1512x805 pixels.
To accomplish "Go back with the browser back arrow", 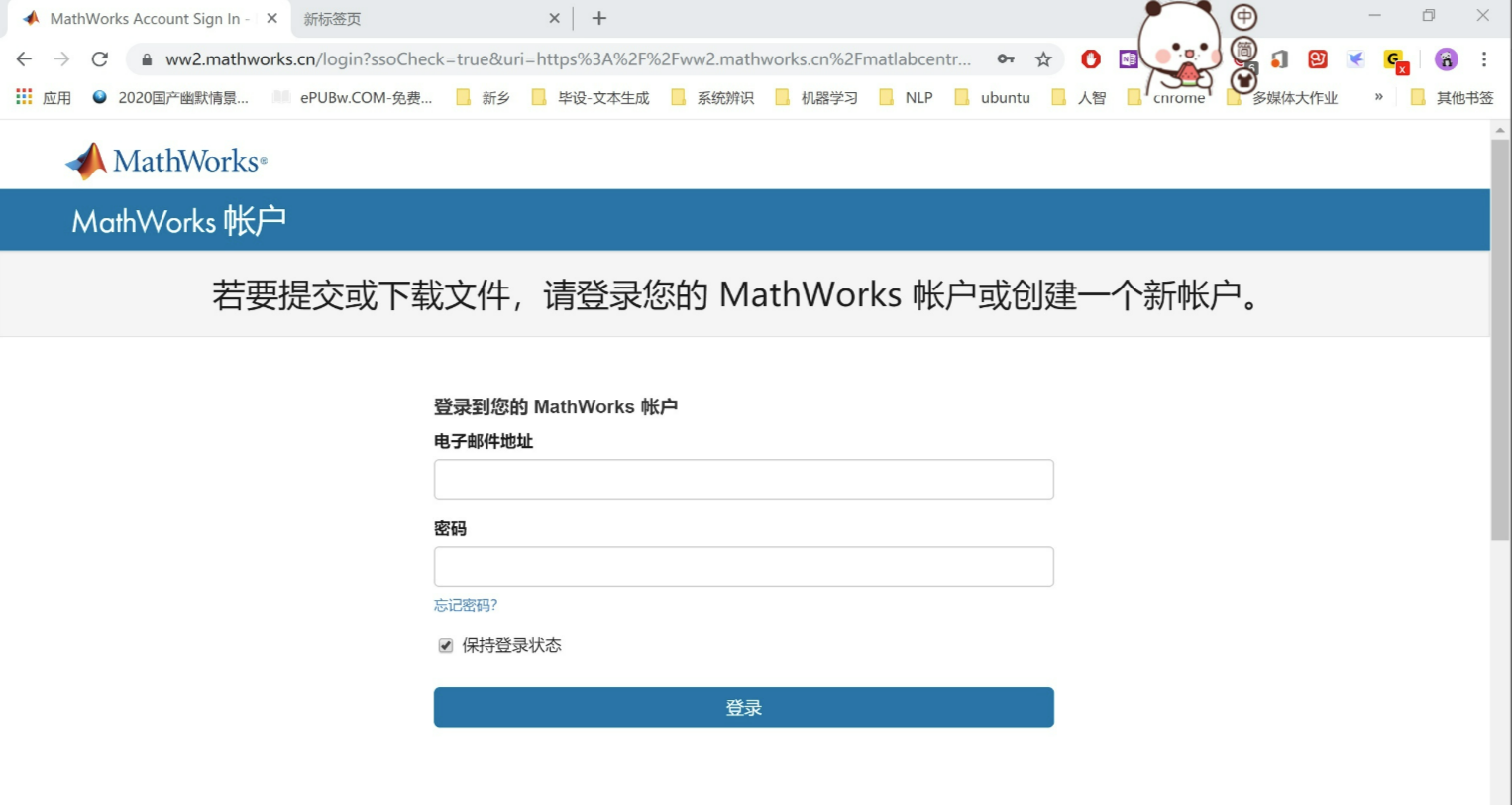I will (24, 59).
